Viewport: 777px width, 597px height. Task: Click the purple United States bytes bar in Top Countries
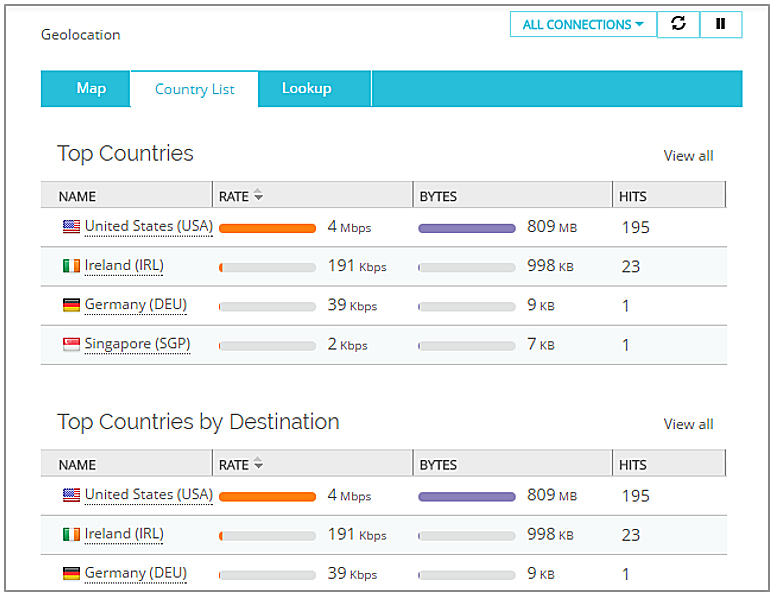click(x=466, y=228)
